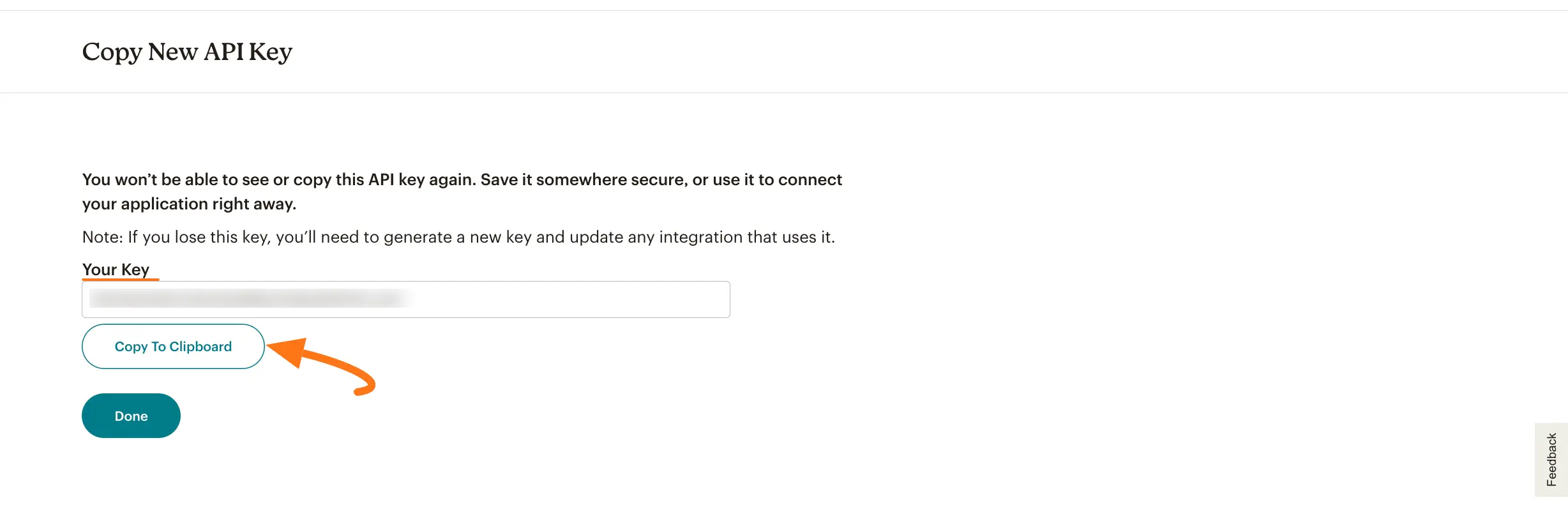Activate the teal Done control
Viewport: 1568px width, 507px height.
click(130, 415)
